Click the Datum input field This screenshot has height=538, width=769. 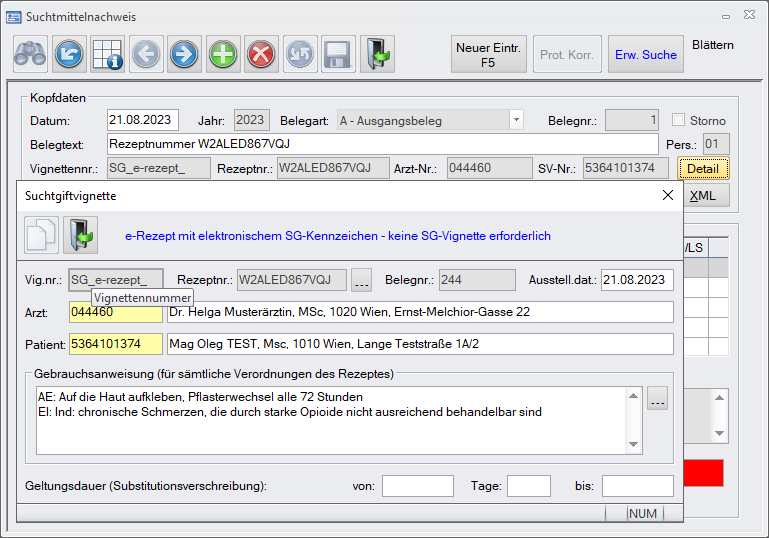[x=143, y=120]
